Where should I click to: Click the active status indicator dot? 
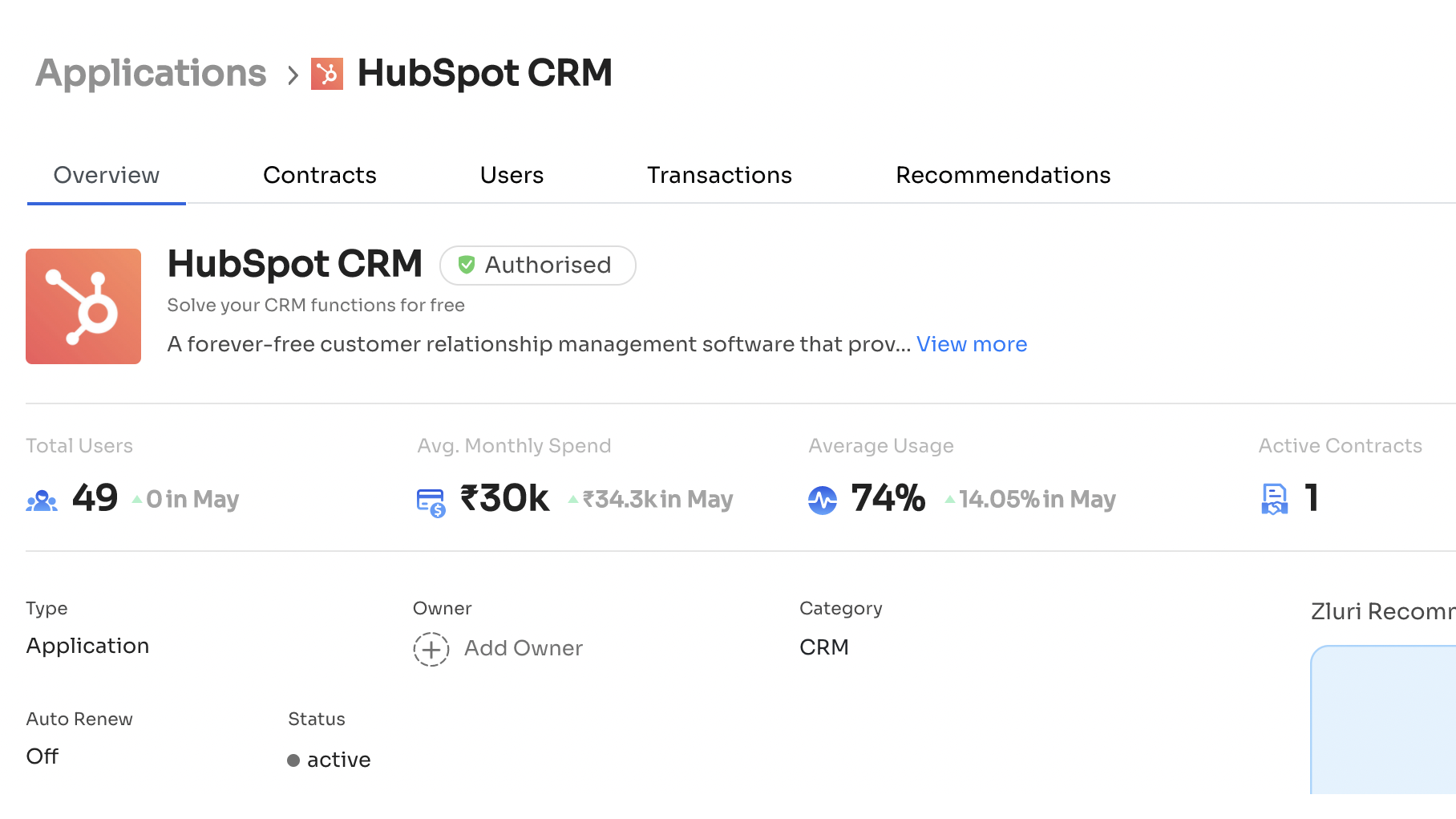pos(293,760)
